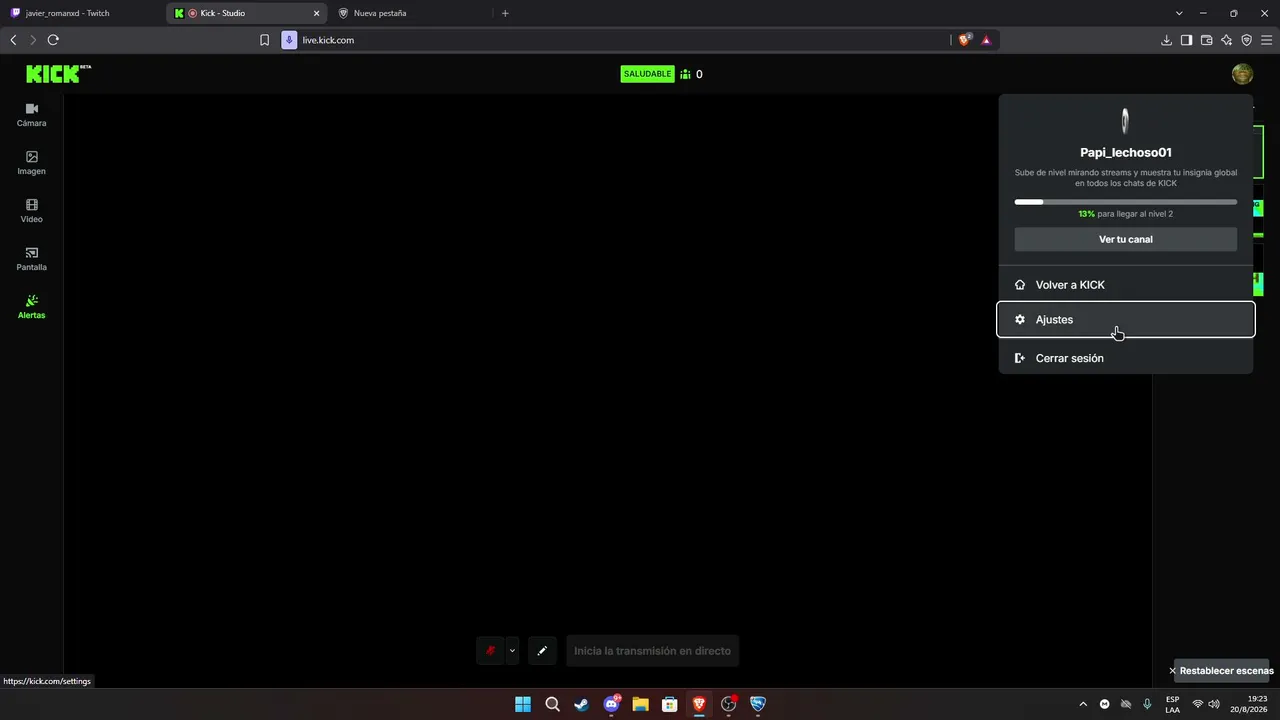The image size is (1280, 720).
Task: Click the Ver tu canal button
Action: (1126, 240)
